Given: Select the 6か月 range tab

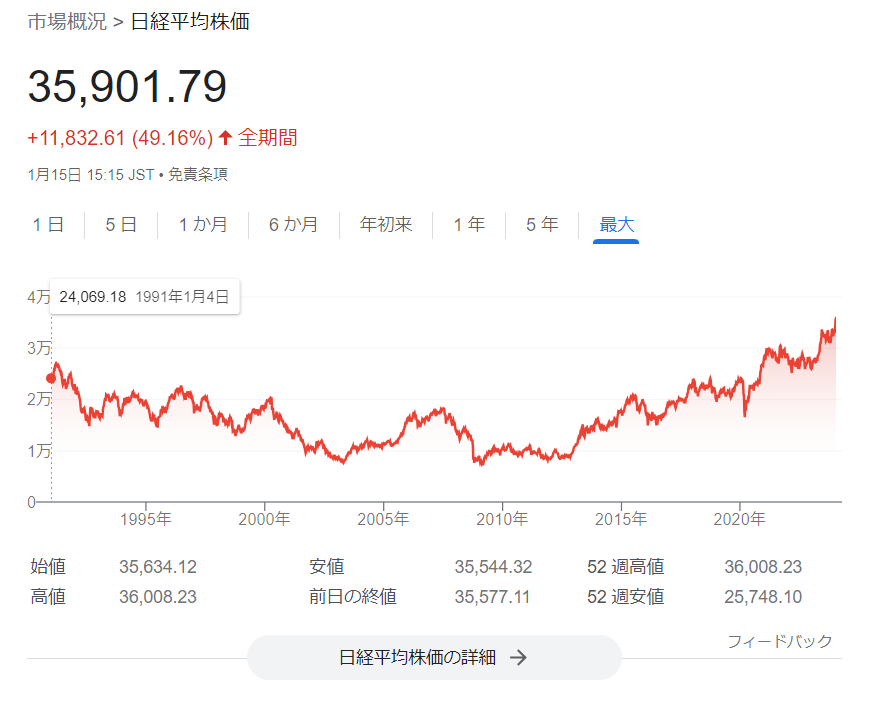Looking at the screenshot, I should coord(293,225).
